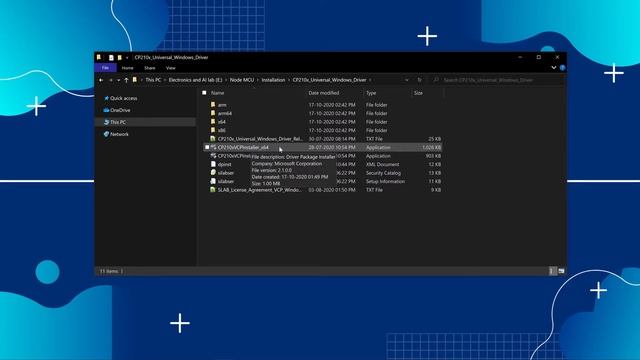The width and height of the screenshot is (640, 360).
Task: Click the folder icon in the title bar
Action: click(x=99, y=58)
